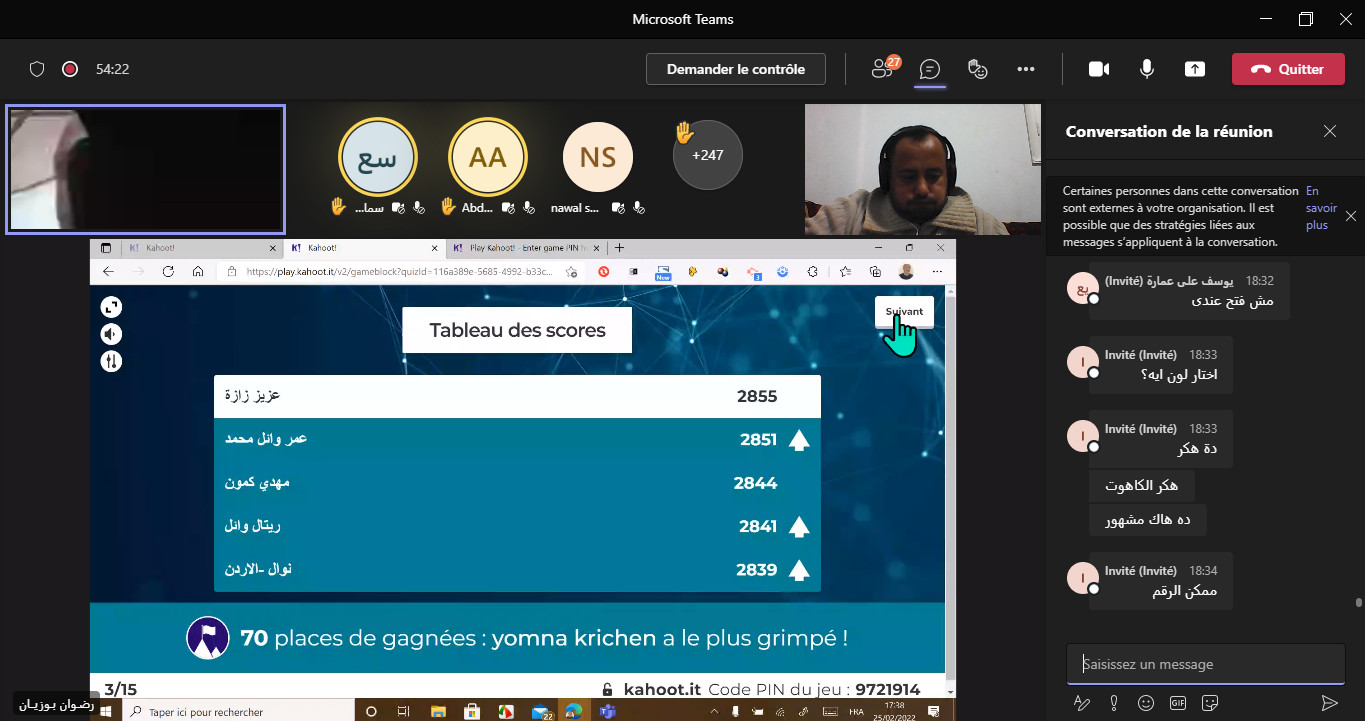
Task: Select score row مهدي كمون 2844
Action: [517, 483]
